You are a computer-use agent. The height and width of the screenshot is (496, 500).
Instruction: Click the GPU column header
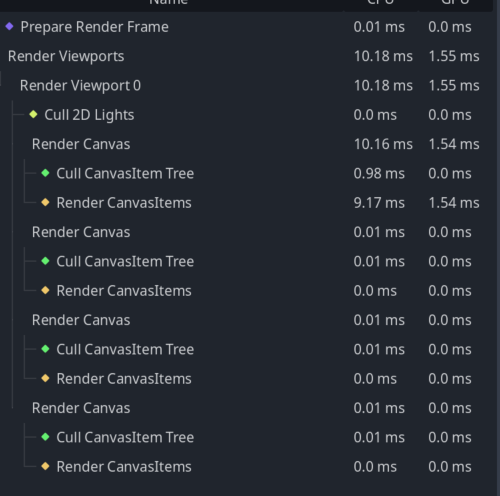[x=455, y=3]
